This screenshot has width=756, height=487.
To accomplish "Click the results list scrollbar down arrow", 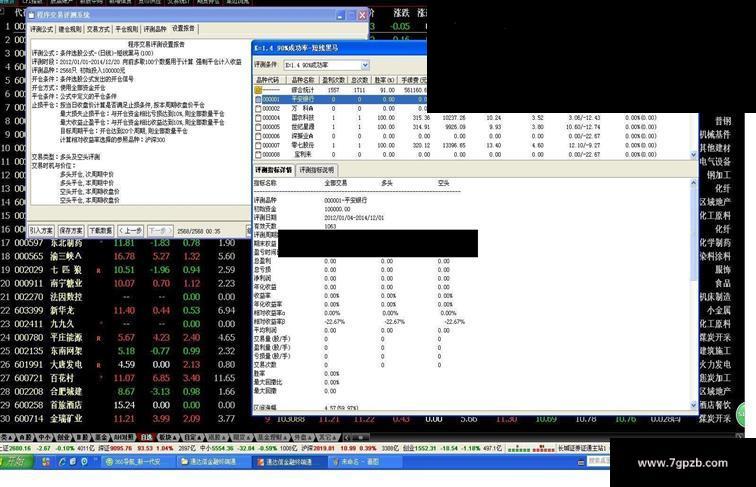I will click(694, 155).
